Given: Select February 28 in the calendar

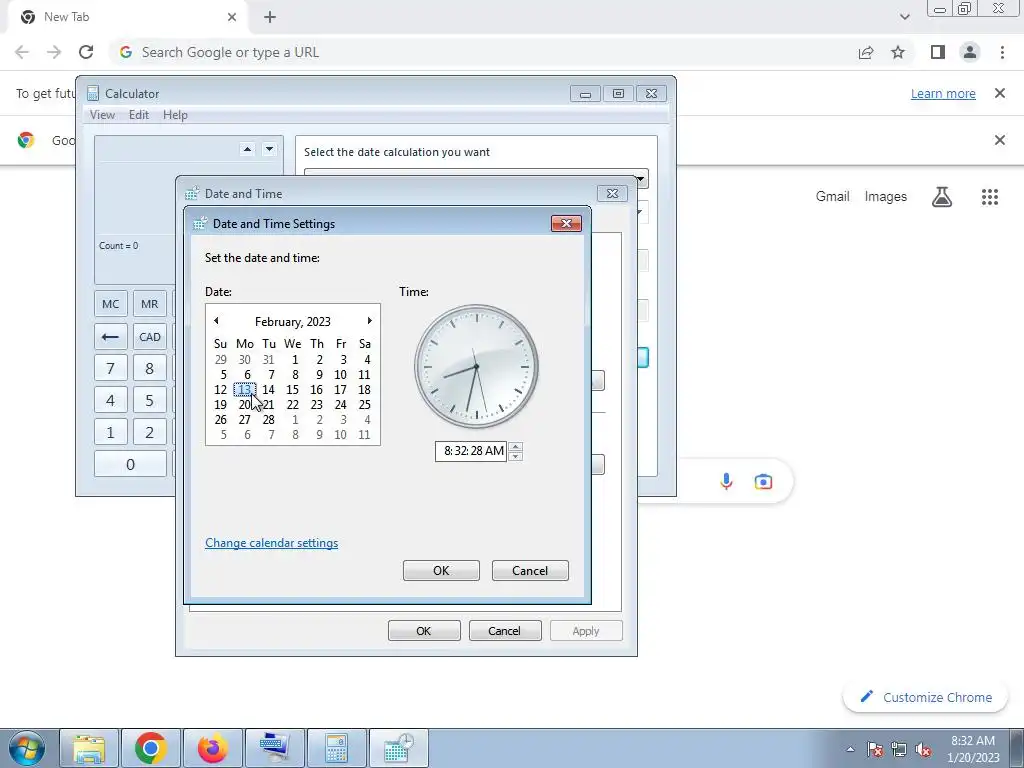Looking at the screenshot, I should pos(268,420).
